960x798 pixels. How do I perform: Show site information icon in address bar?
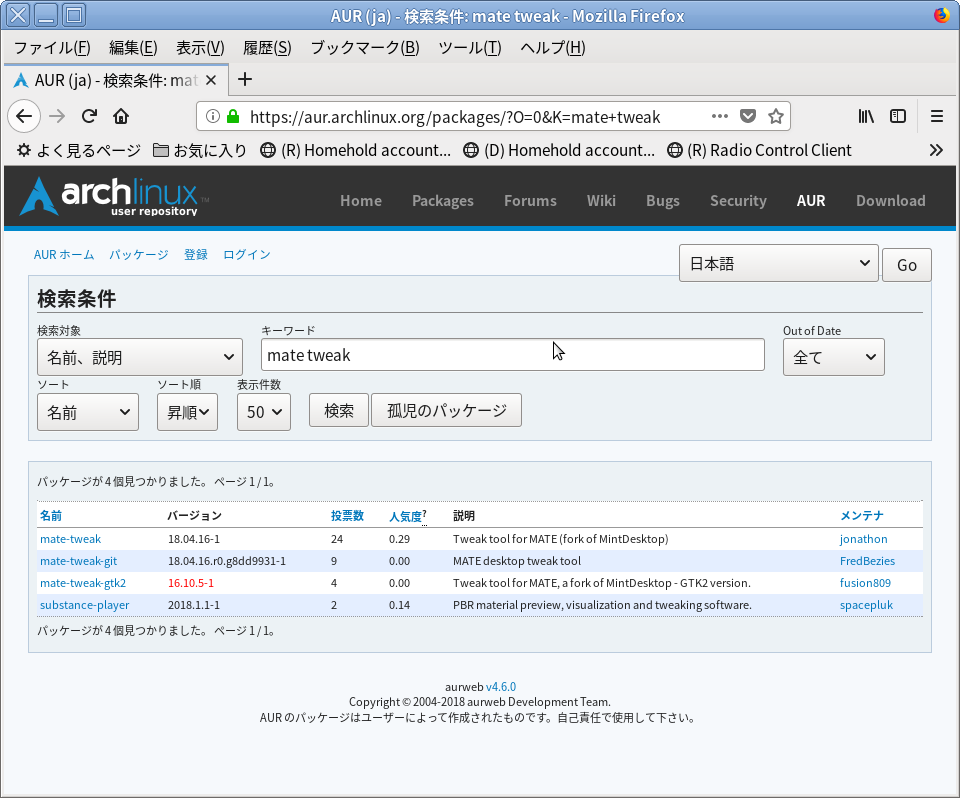click(x=212, y=116)
